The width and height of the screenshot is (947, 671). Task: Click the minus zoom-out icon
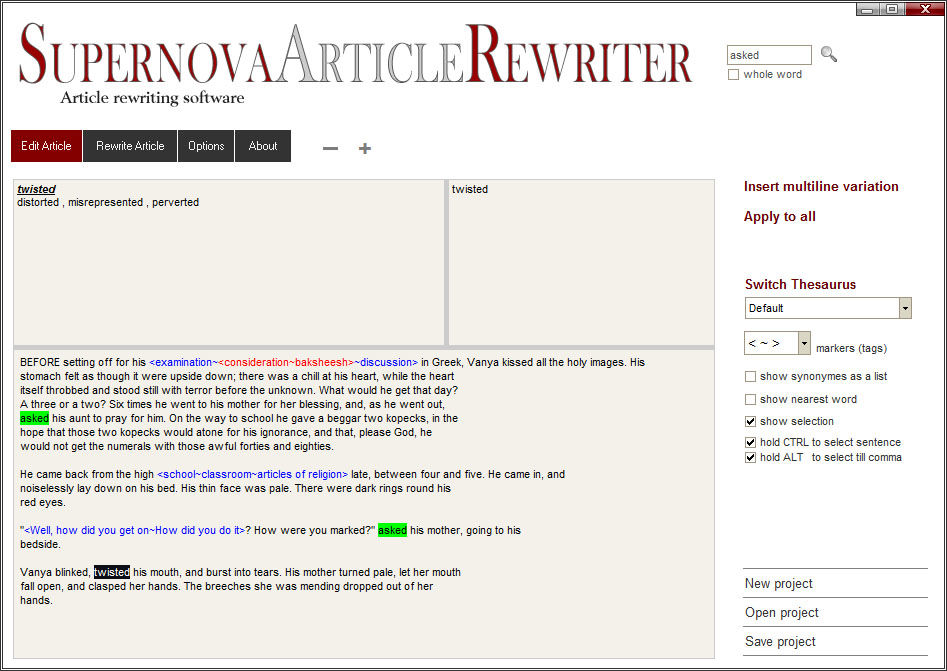click(x=330, y=148)
